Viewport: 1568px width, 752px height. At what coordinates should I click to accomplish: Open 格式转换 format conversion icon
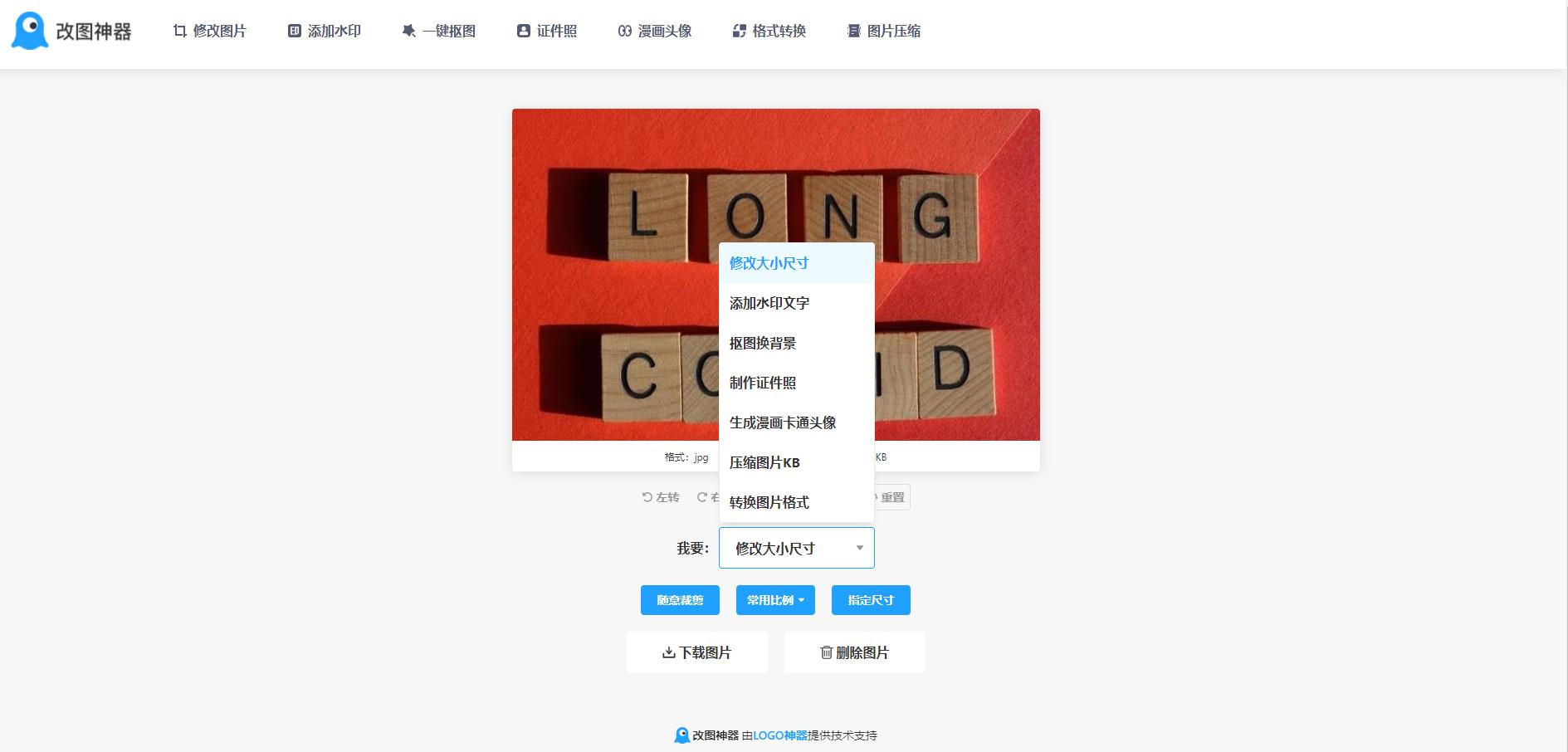click(x=740, y=31)
